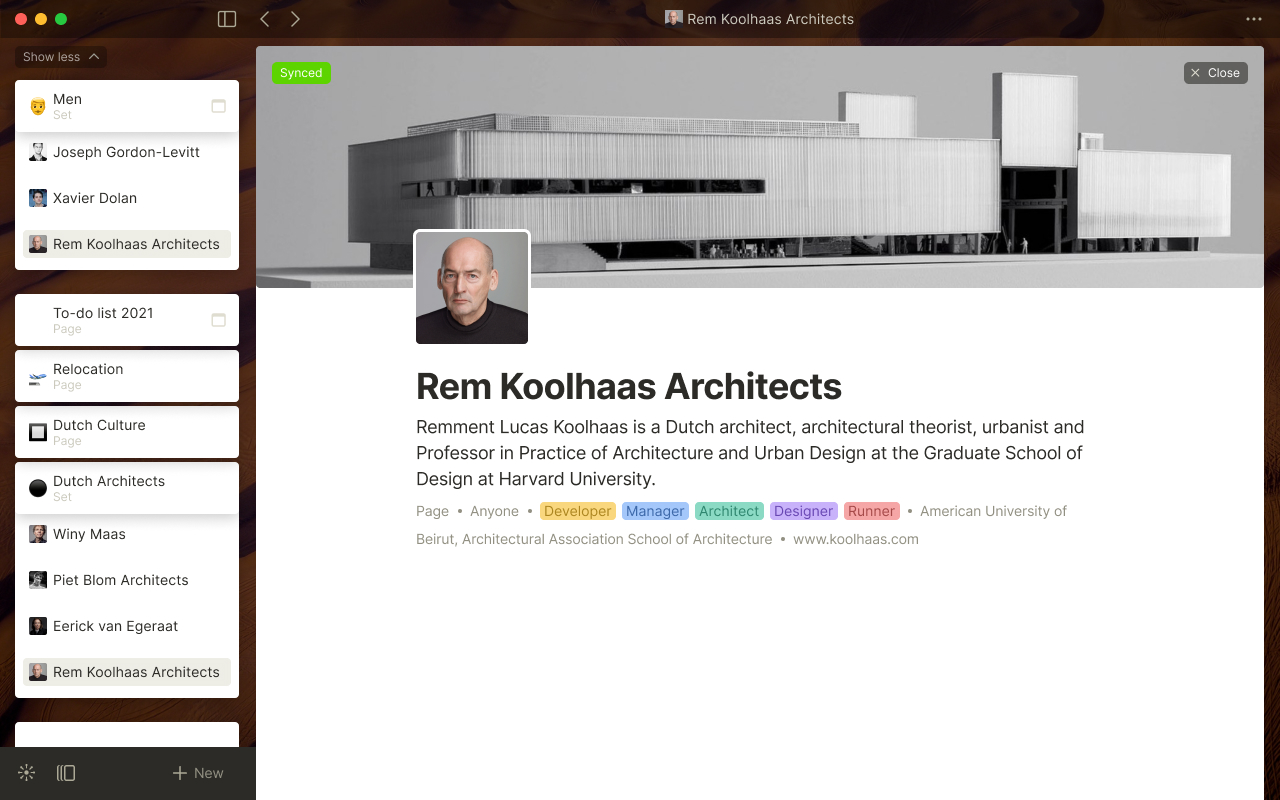Create a new object with + New
1280x800 pixels.
(198, 773)
